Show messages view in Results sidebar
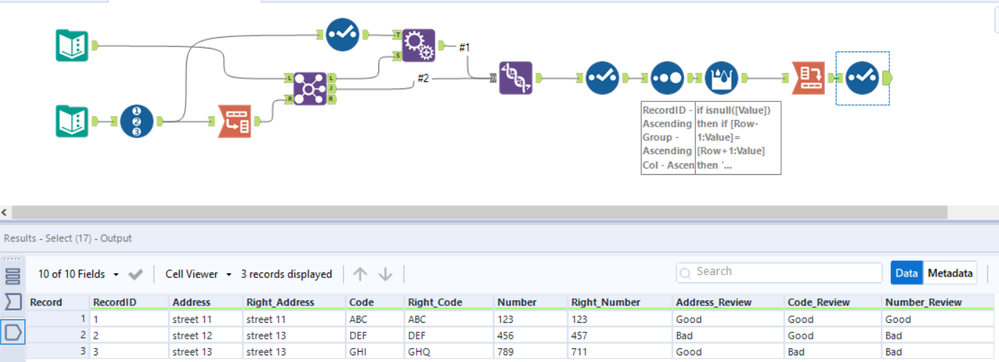999x362 pixels. [13, 276]
